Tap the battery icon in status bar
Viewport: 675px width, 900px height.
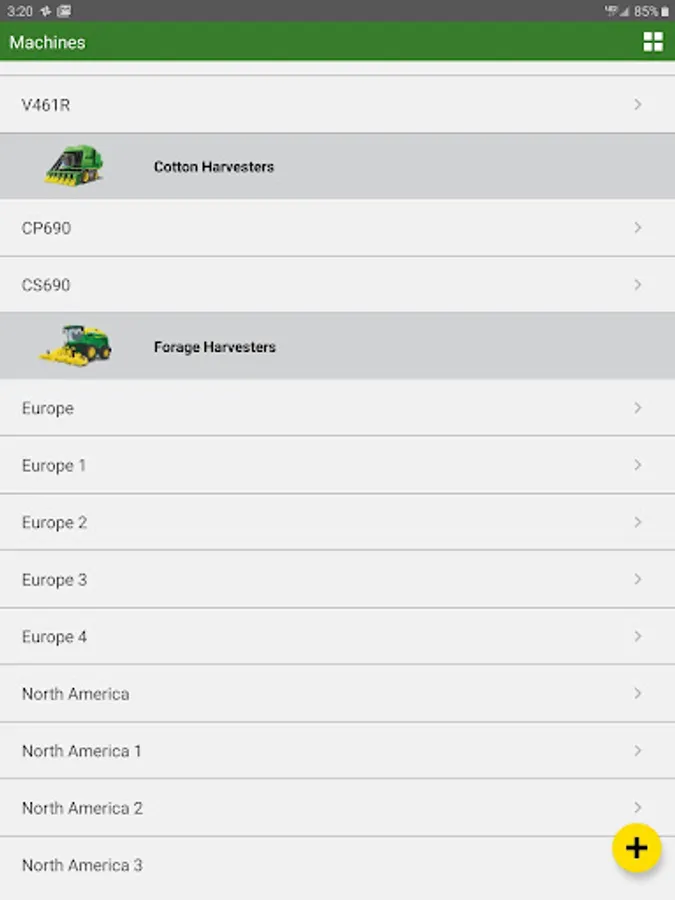coord(666,11)
